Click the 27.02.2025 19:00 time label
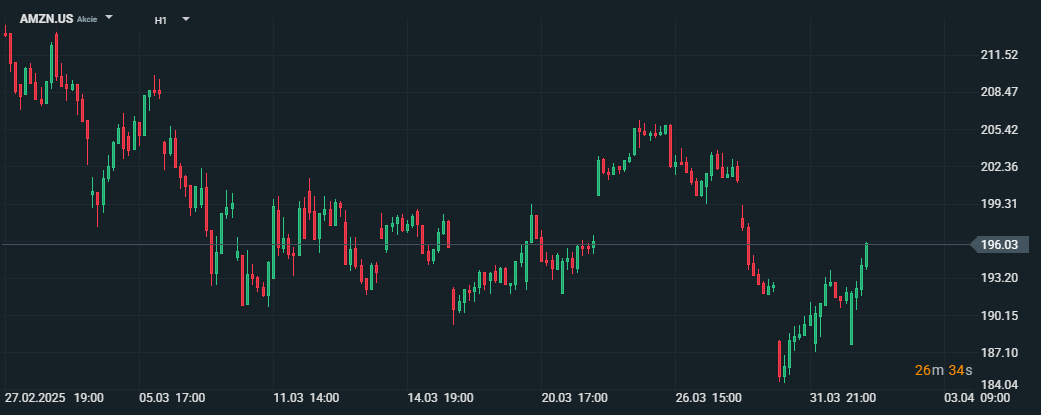This screenshot has height=415, width=1041. [54, 398]
